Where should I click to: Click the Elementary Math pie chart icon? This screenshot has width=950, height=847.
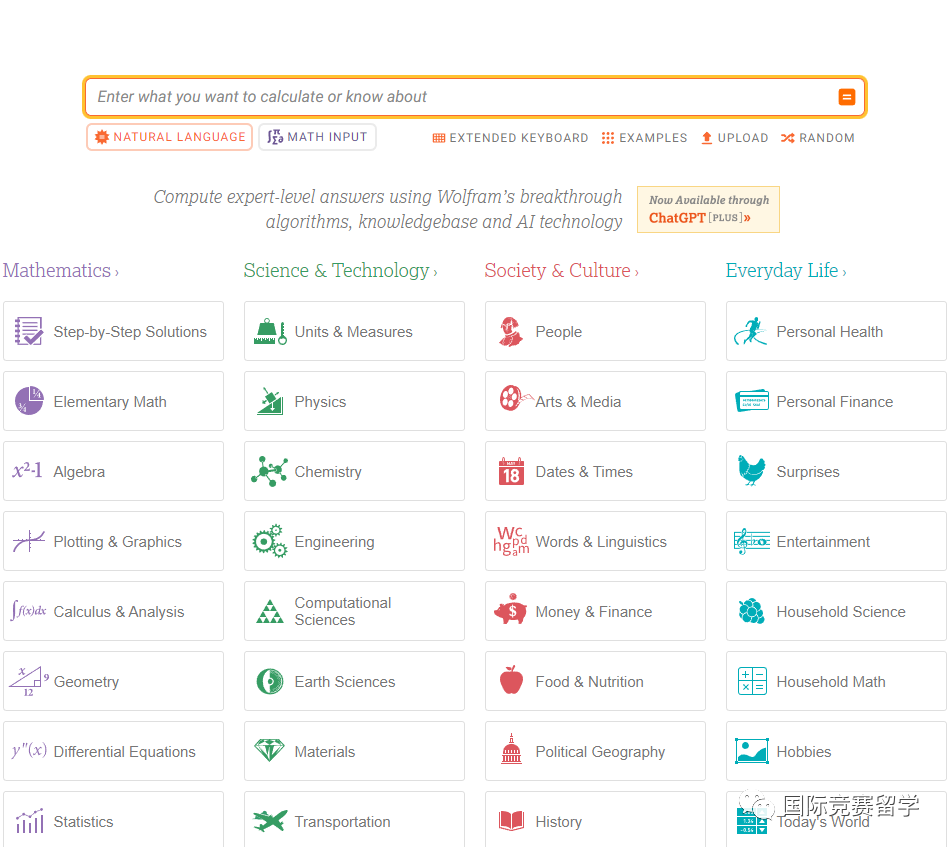tap(28, 401)
